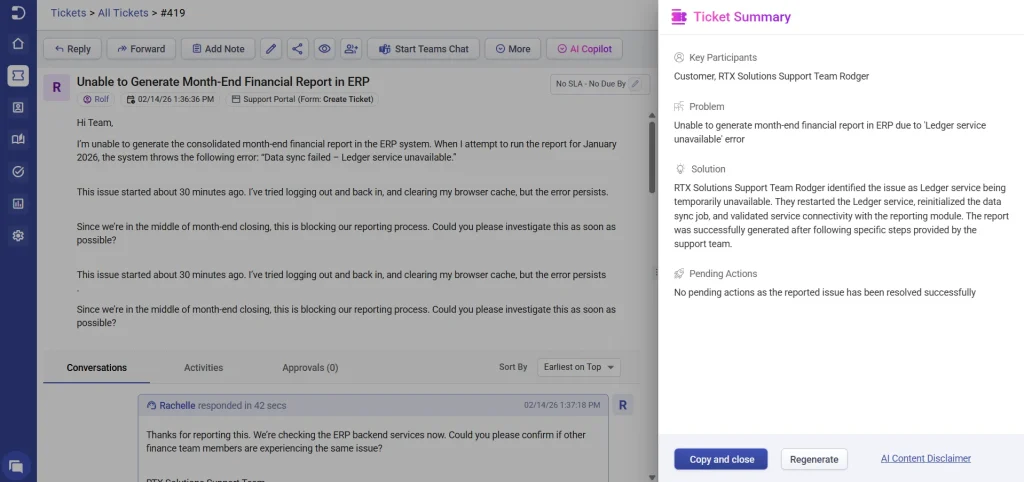Open the More dropdown menu
Viewport: 1024px width, 482px height.
[513, 49]
